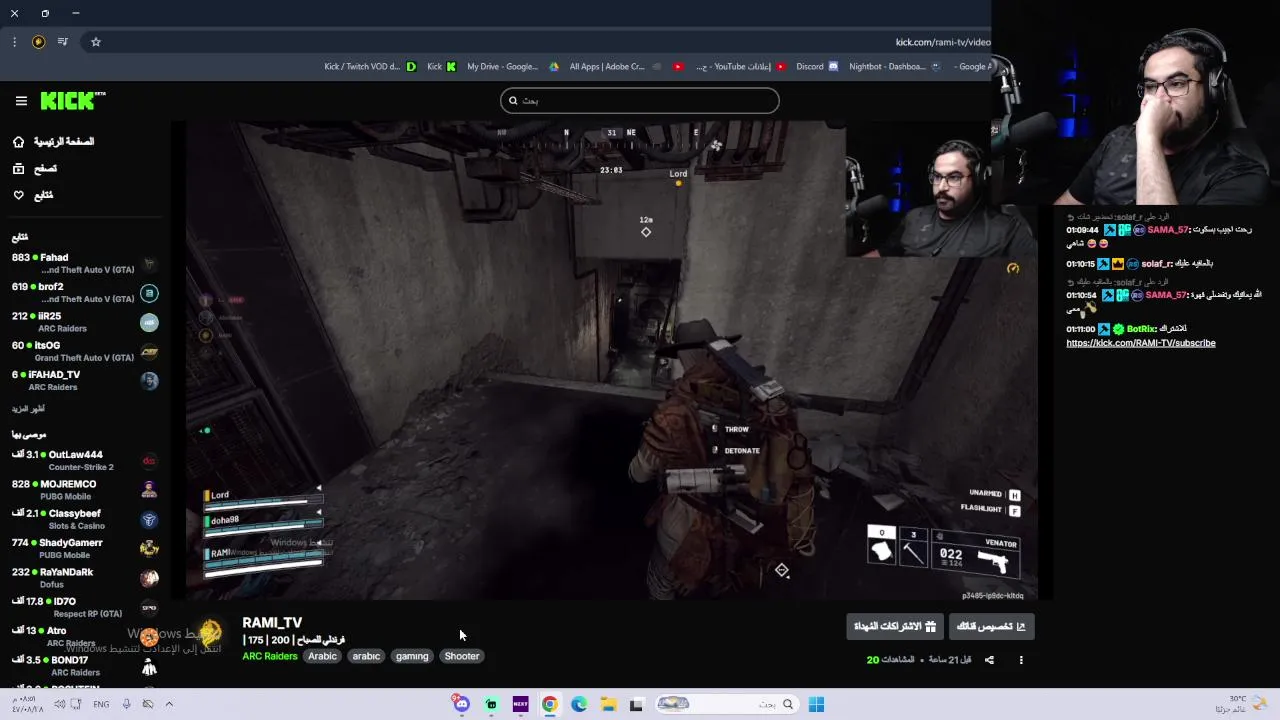Open File Explorer from taskbar
The width and height of the screenshot is (1280, 720).
[608, 704]
